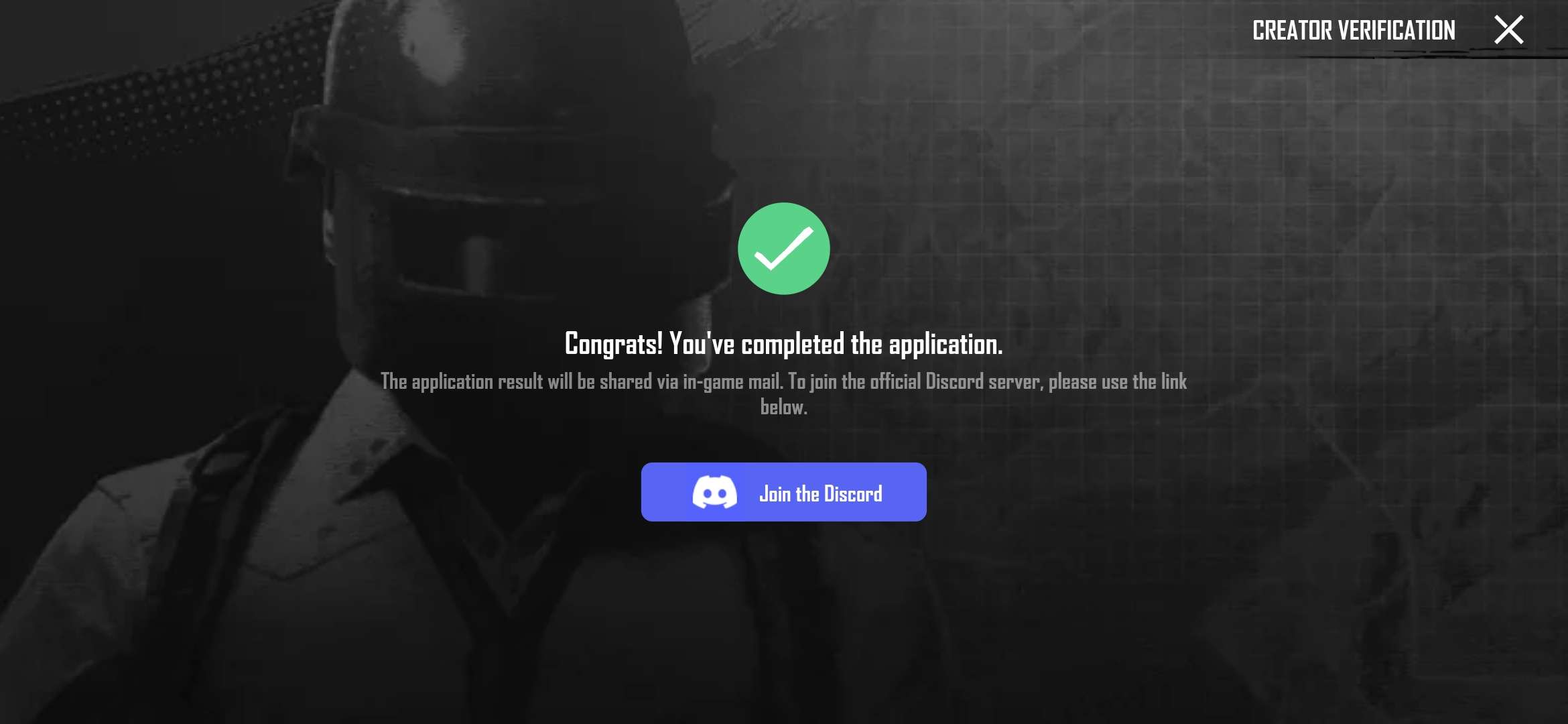Click the white highlight spot on the helmet
The height and width of the screenshot is (724, 1568).
click(x=436, y=40)
